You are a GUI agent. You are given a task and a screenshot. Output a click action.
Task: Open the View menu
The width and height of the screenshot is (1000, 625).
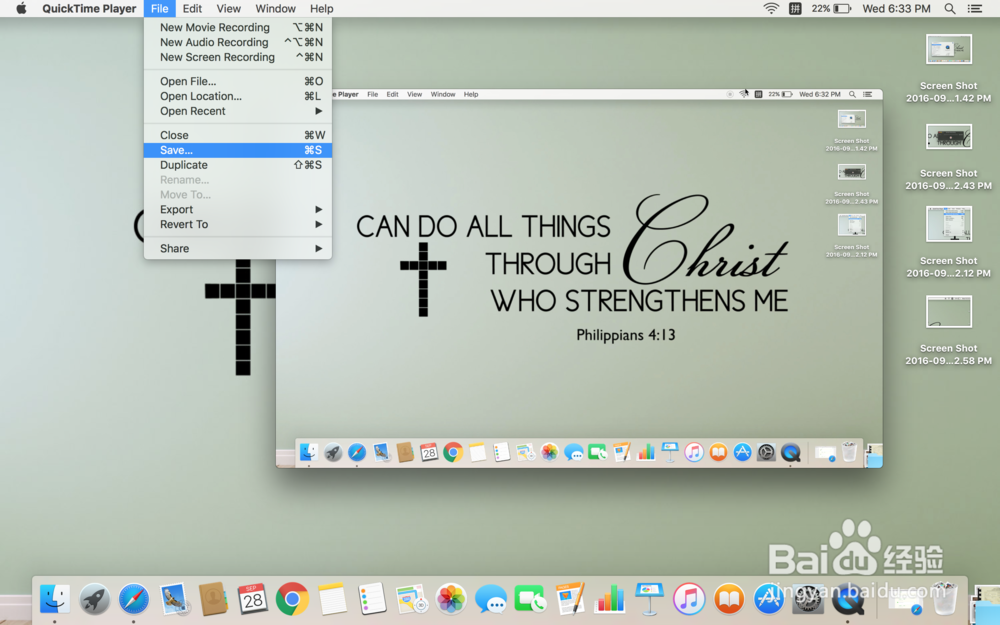click(228, 8)
